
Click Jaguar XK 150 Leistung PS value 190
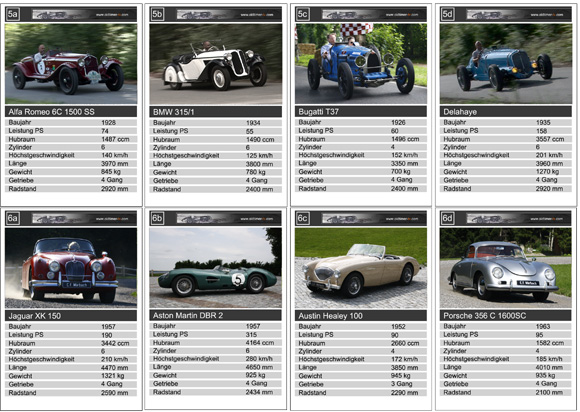pyautogui.click(x=107, y=335)
